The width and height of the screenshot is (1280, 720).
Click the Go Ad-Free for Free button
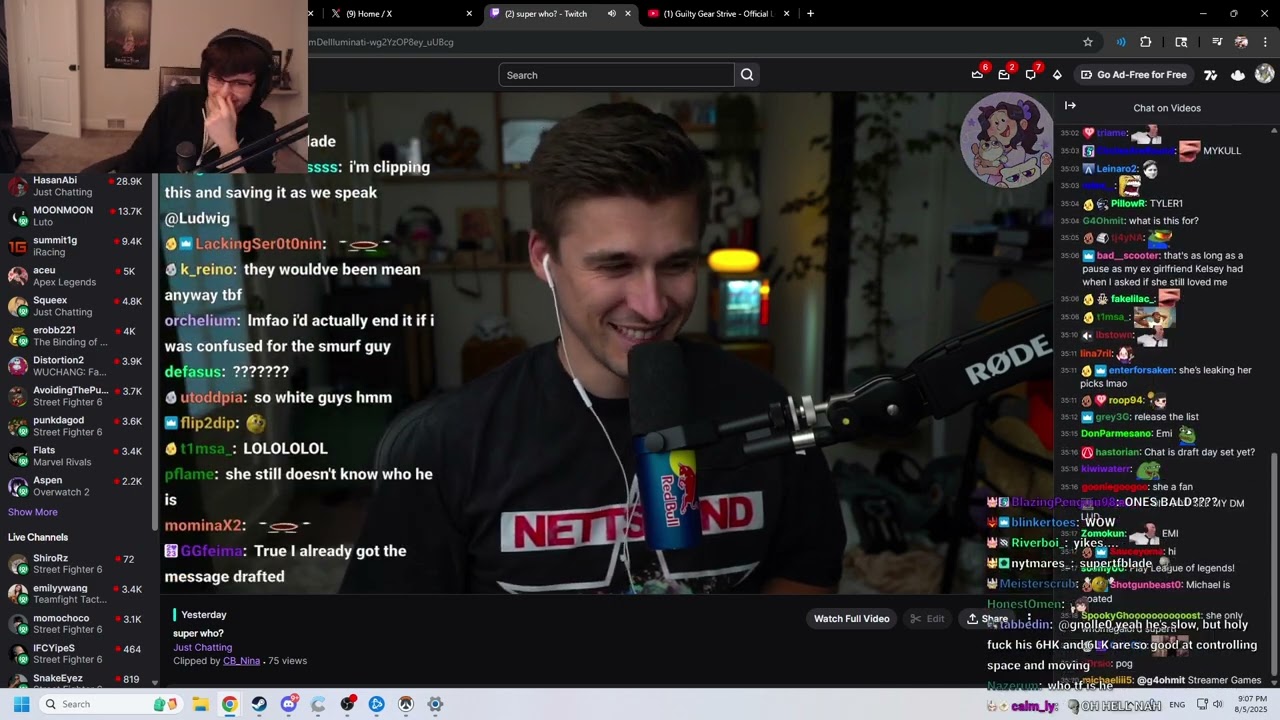click(1133, 75)
